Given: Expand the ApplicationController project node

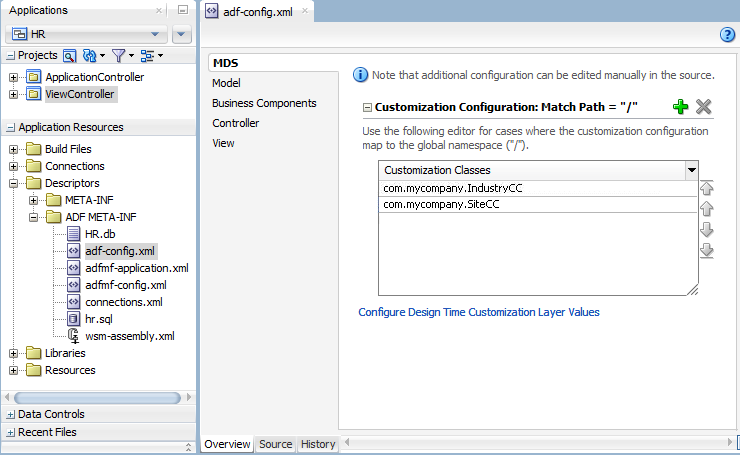Looking at the screenshot, I should [x=13, y=77].
